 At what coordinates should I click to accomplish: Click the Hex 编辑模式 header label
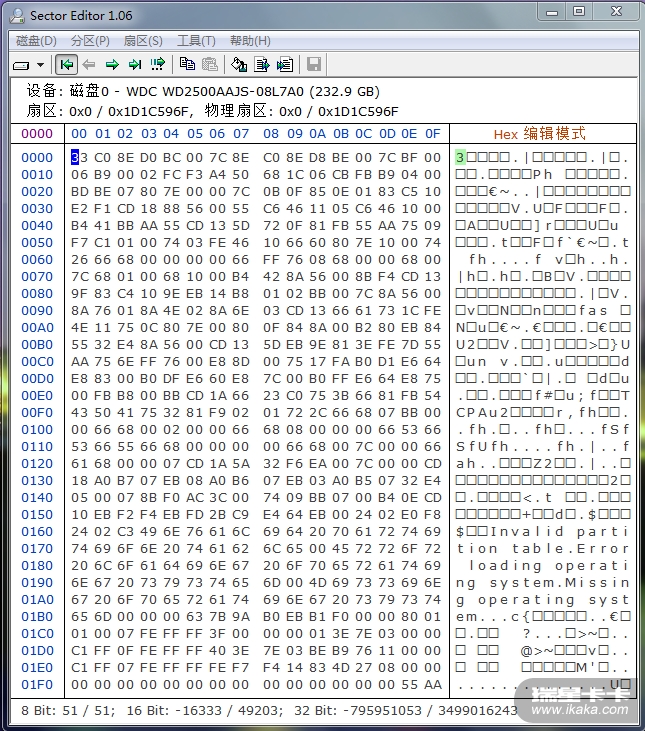tap(539, 134)
